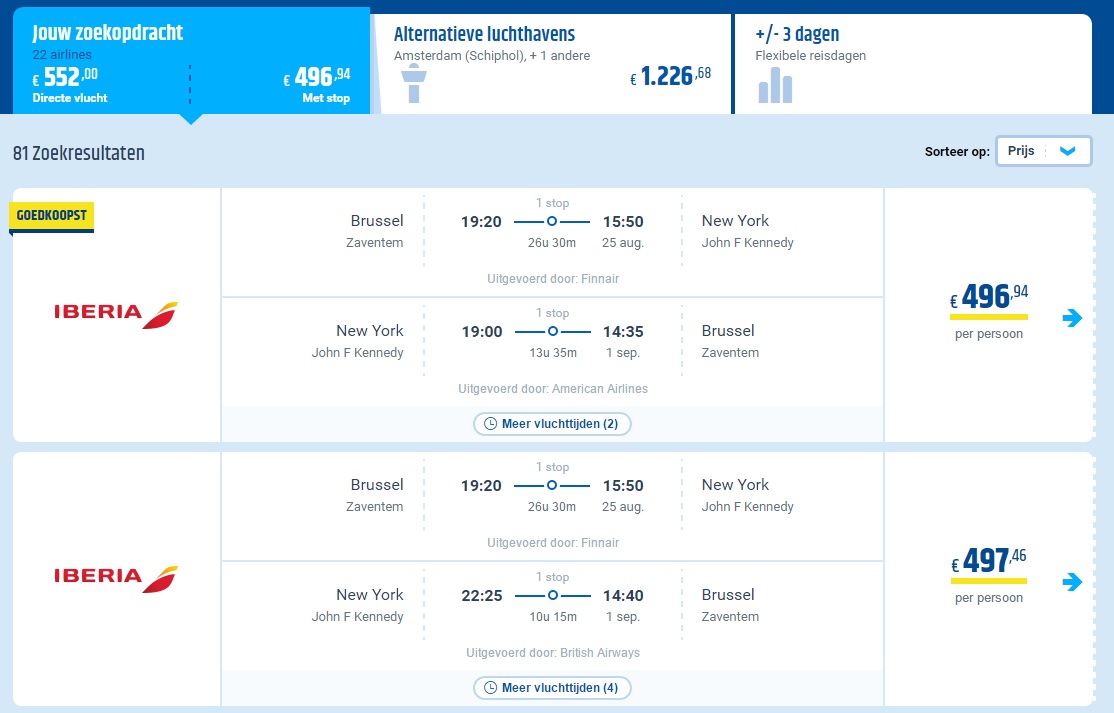Click the control tower airport icon
This screenshot has width=1114, height=713.
(x=413, y=83)
